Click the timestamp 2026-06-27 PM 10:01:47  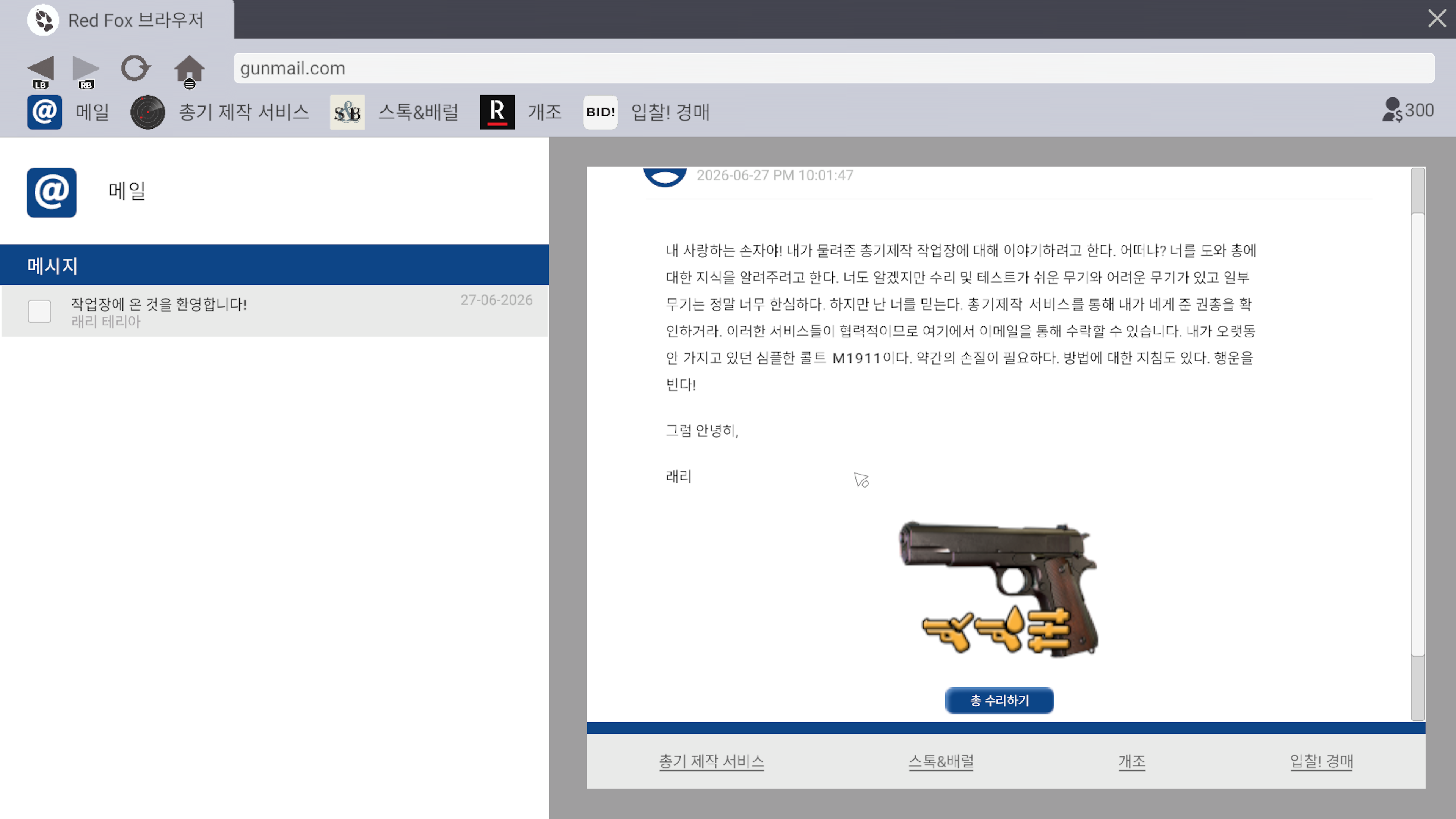774,175
